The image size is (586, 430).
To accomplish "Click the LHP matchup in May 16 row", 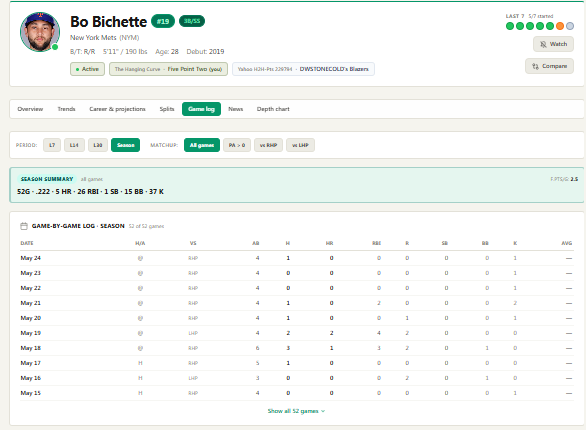I will [x=193, y=378].
